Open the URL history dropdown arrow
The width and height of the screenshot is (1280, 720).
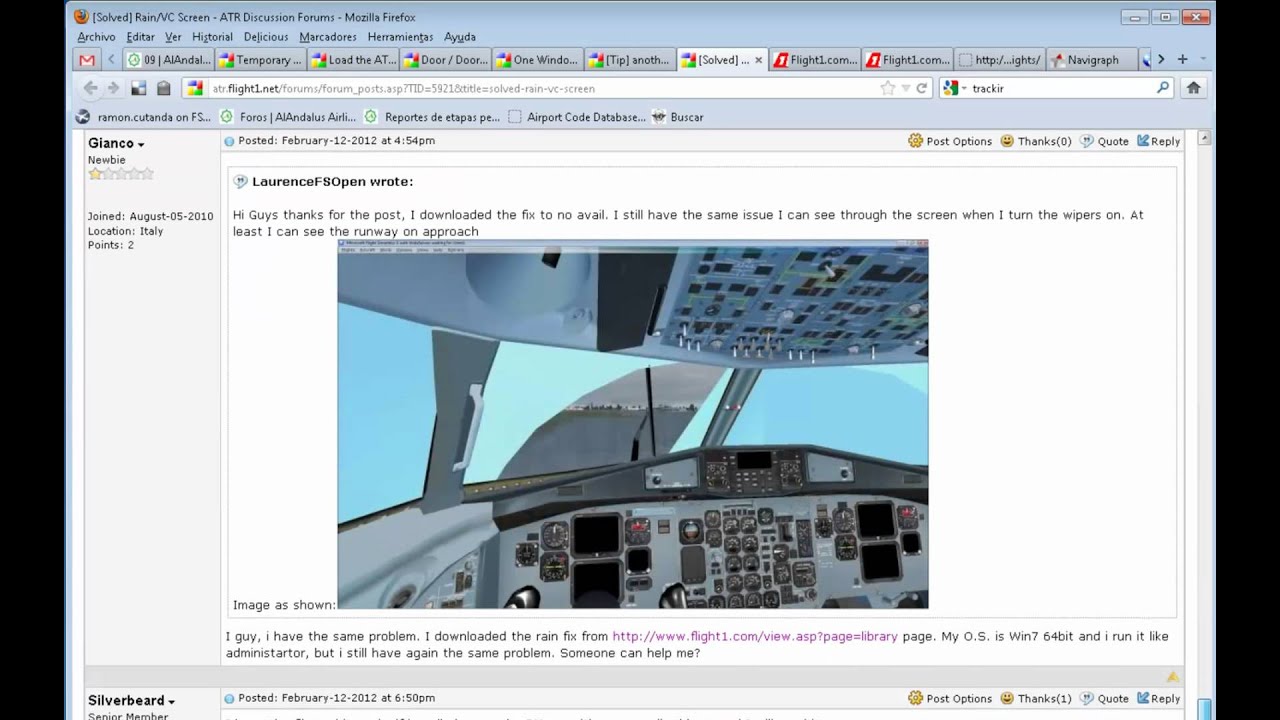(906, 88)
